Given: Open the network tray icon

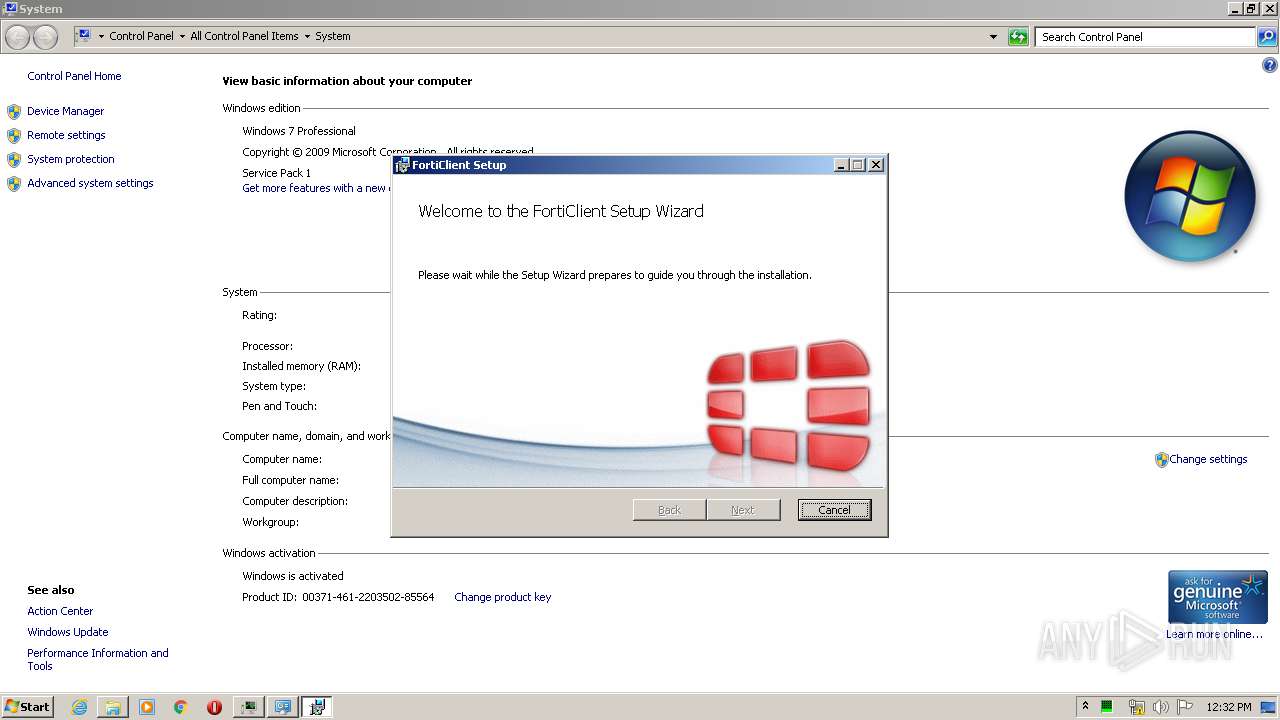Looking at the screenshot, I should [x=1136, y=707].
